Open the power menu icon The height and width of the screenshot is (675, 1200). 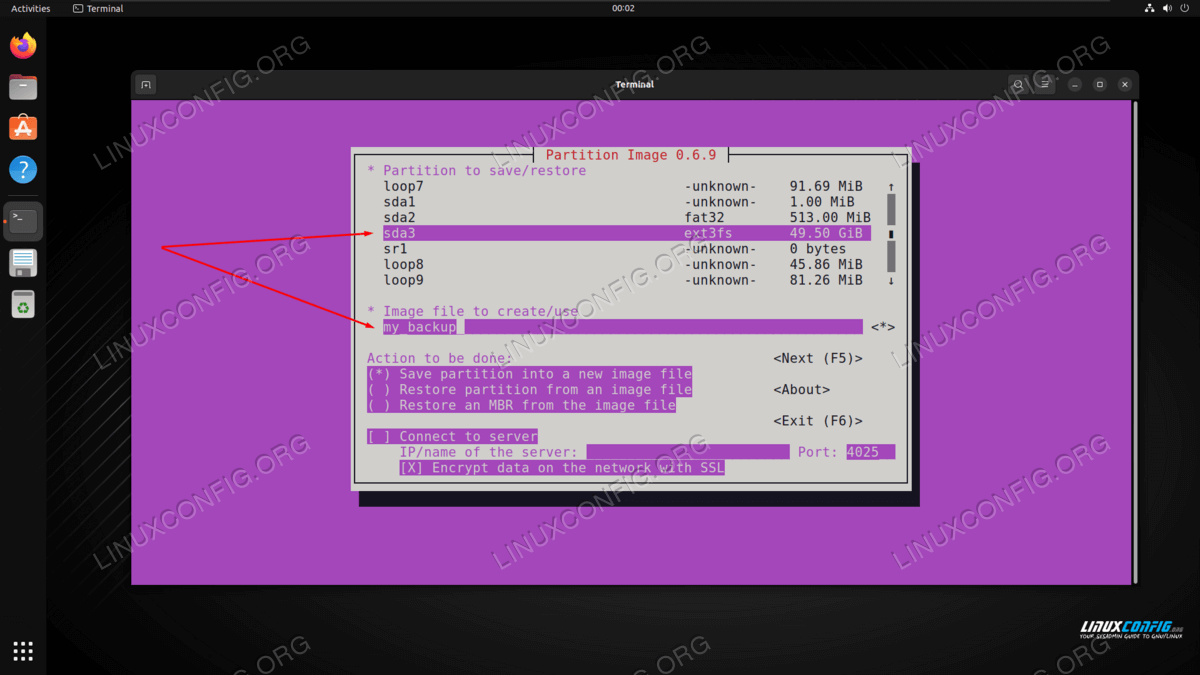pyautogui.click(x=1186, y=8)
